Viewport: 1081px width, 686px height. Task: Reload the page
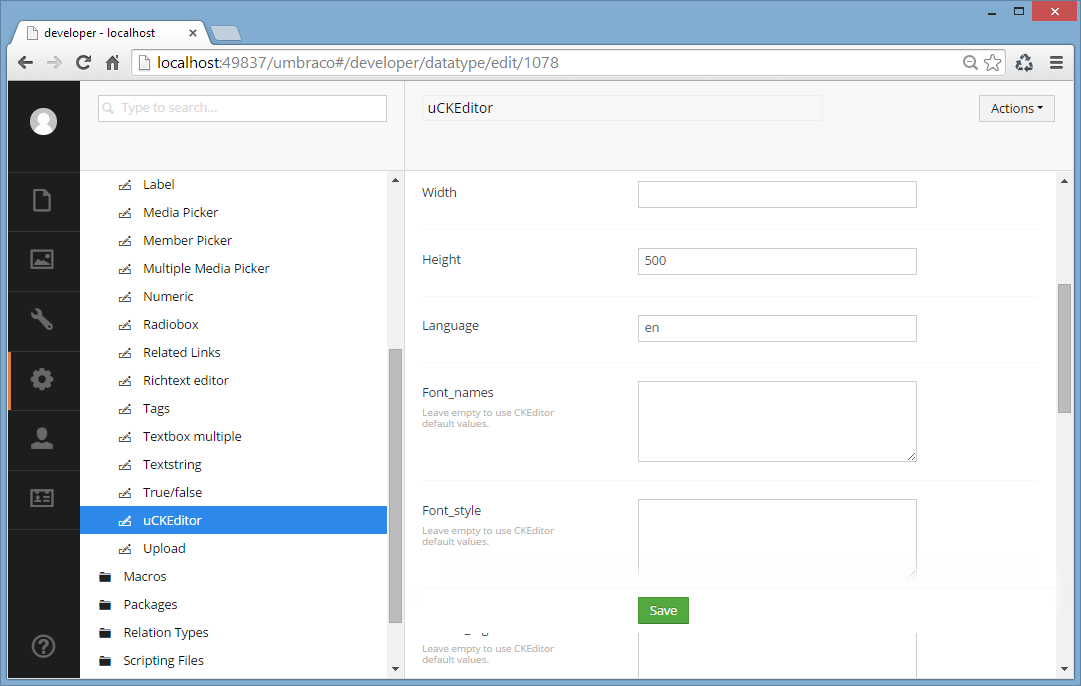83,63
